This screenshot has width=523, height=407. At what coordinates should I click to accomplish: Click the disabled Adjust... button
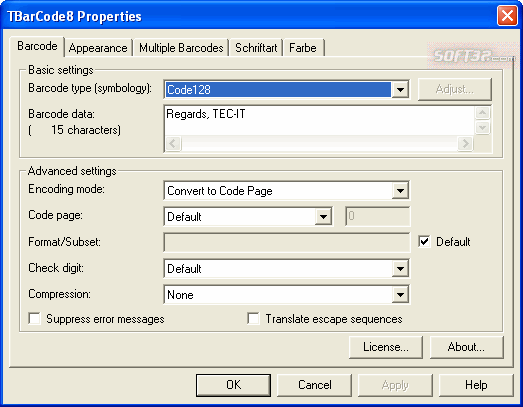tap(455, 89)
